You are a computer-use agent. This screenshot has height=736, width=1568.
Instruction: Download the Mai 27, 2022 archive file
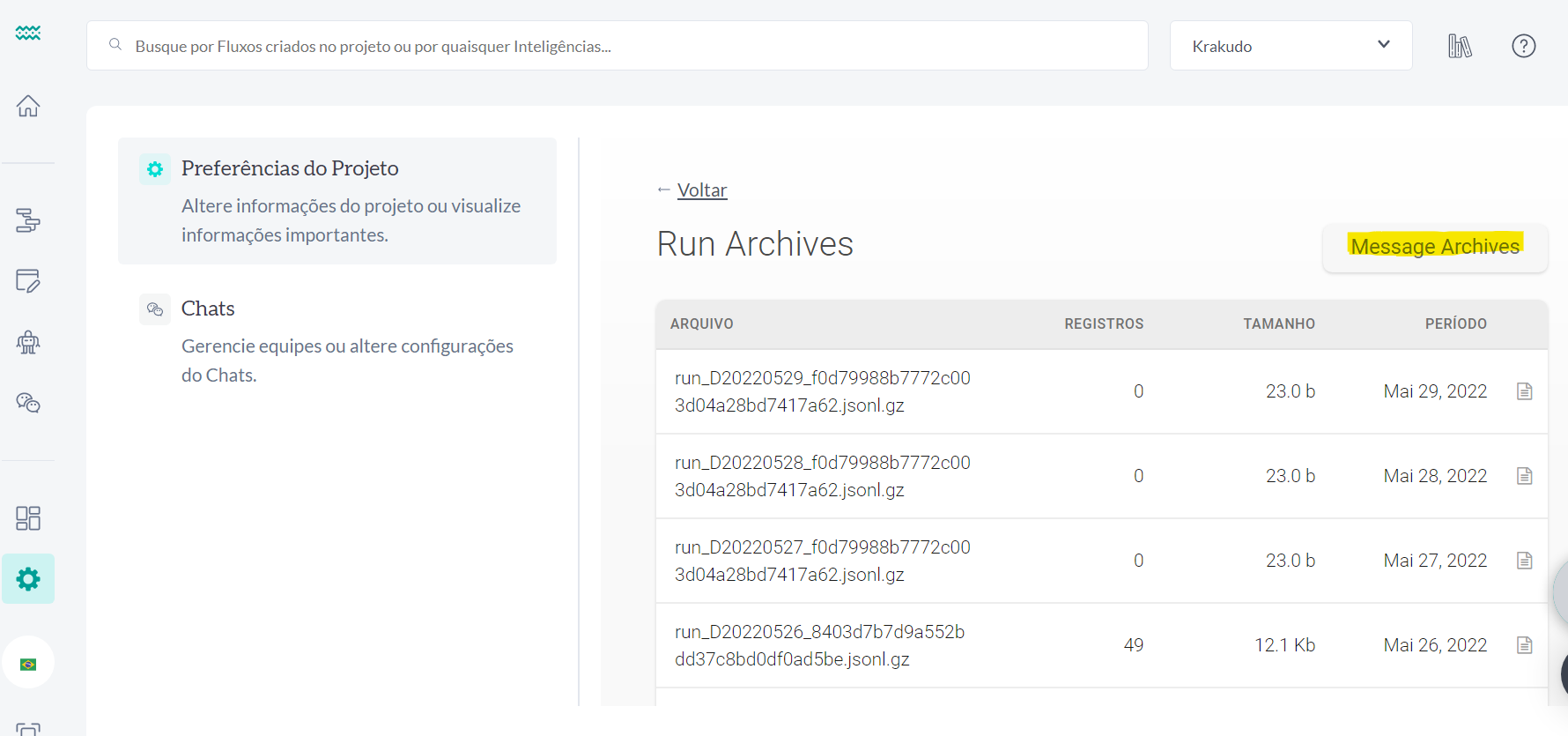click(1524, 561)
